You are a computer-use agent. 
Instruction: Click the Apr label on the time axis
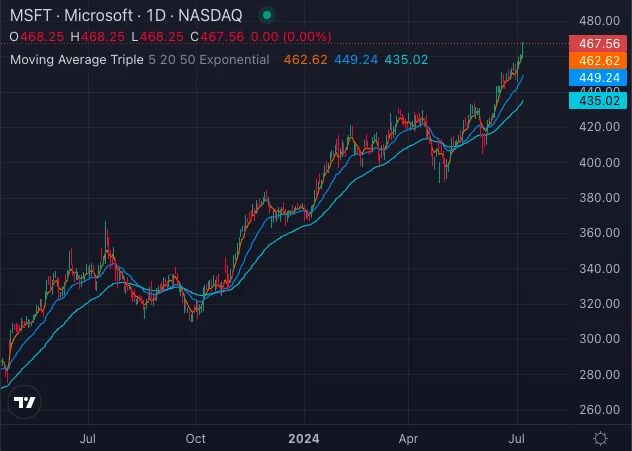[409, 438]
